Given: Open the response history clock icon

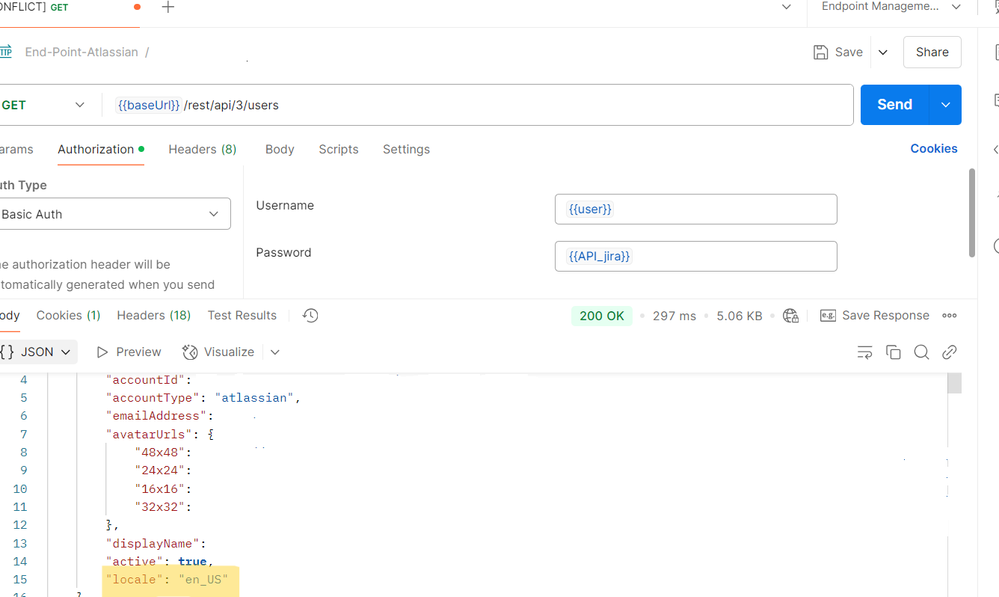Looking at the screenshot, I should click(x=310, y=315).
